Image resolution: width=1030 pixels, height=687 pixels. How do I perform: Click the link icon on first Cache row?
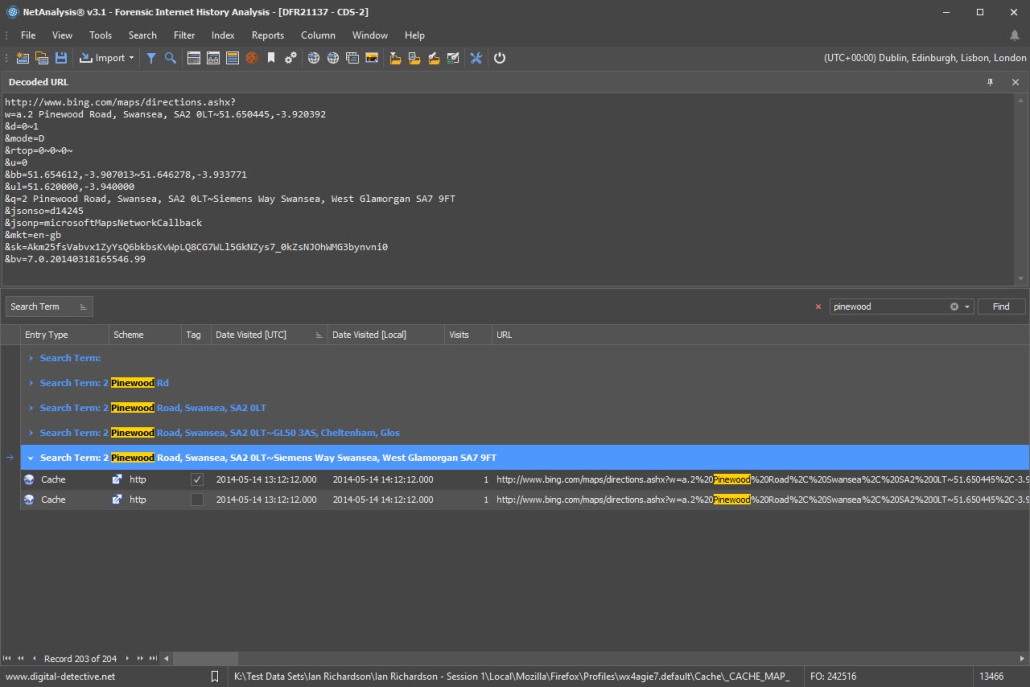pos(117,479)
